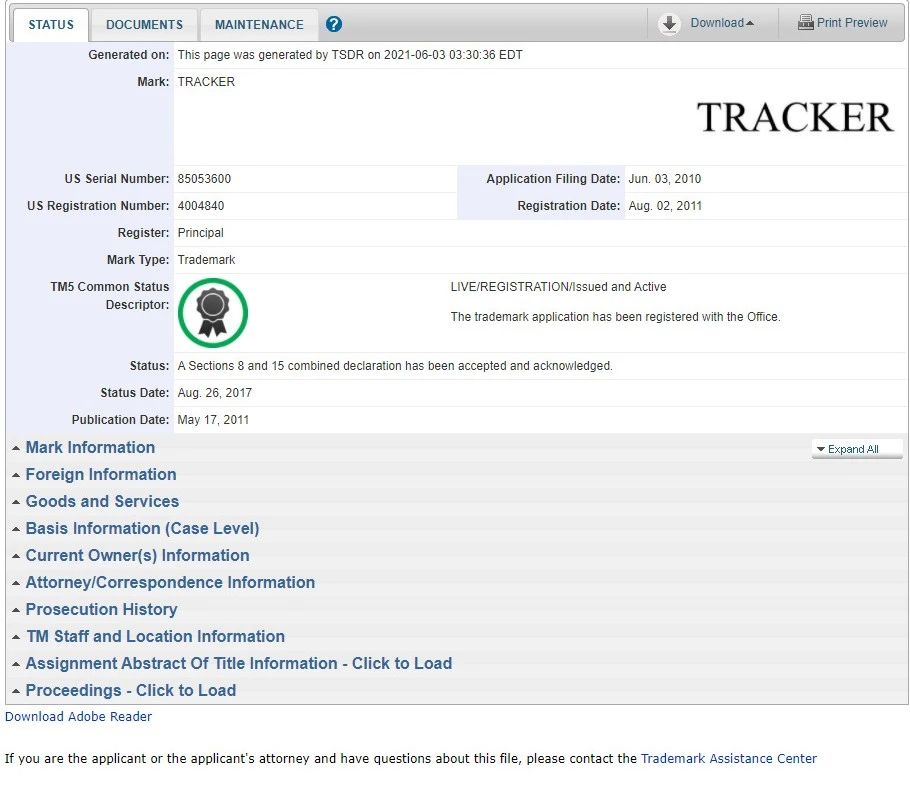Load Assignment Abstract Of Title Information

coord(238,663)
